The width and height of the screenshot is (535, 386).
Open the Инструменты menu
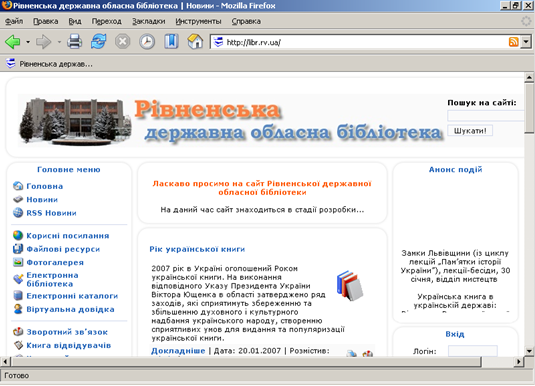coord(198,21)
